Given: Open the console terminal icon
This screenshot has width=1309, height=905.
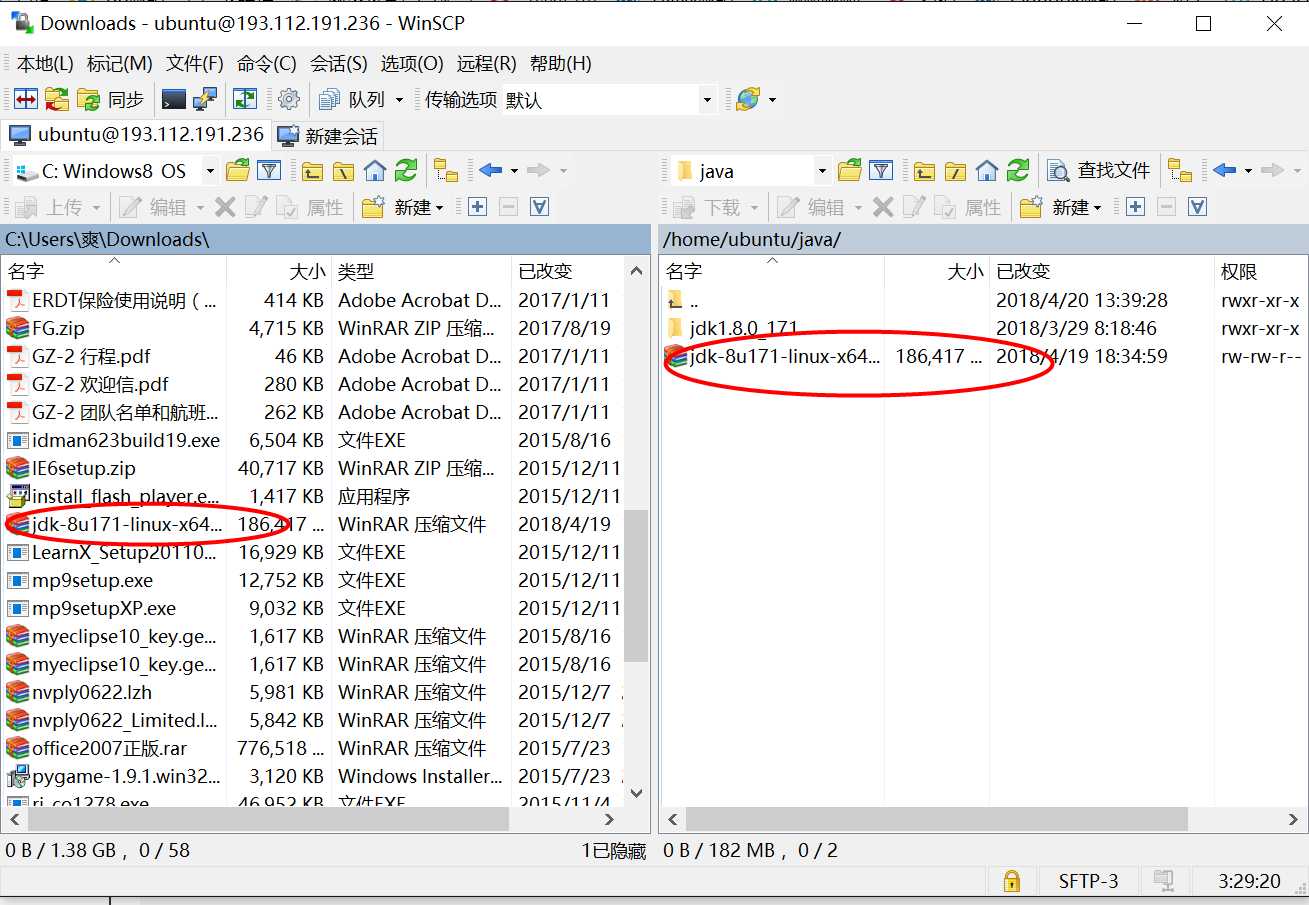Looking at the screenshot, I should (x=174, y=99).
